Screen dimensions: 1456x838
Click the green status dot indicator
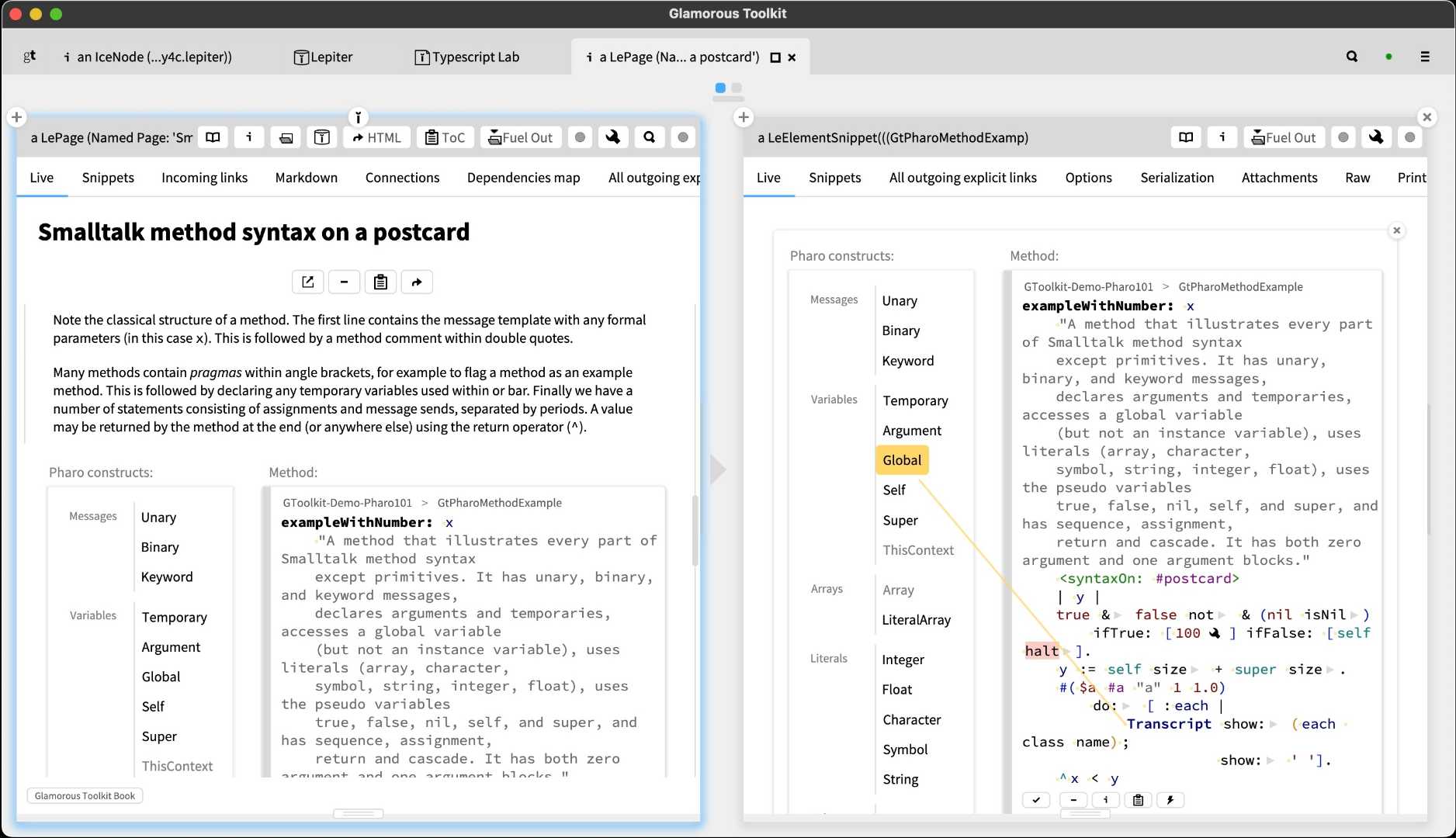pyautogui.click(x=1388, y=57)
